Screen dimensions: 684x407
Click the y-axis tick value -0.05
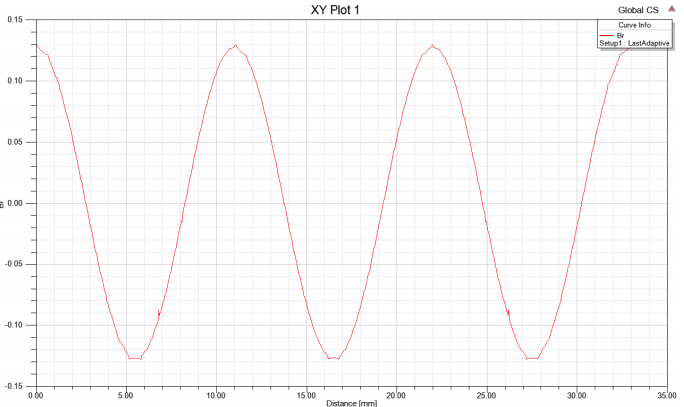tap(14, 264)
